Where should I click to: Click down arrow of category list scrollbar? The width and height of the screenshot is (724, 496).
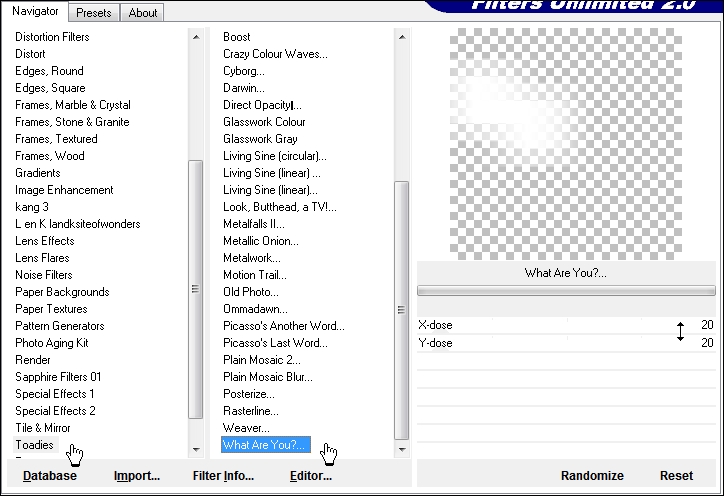[196, 449]
